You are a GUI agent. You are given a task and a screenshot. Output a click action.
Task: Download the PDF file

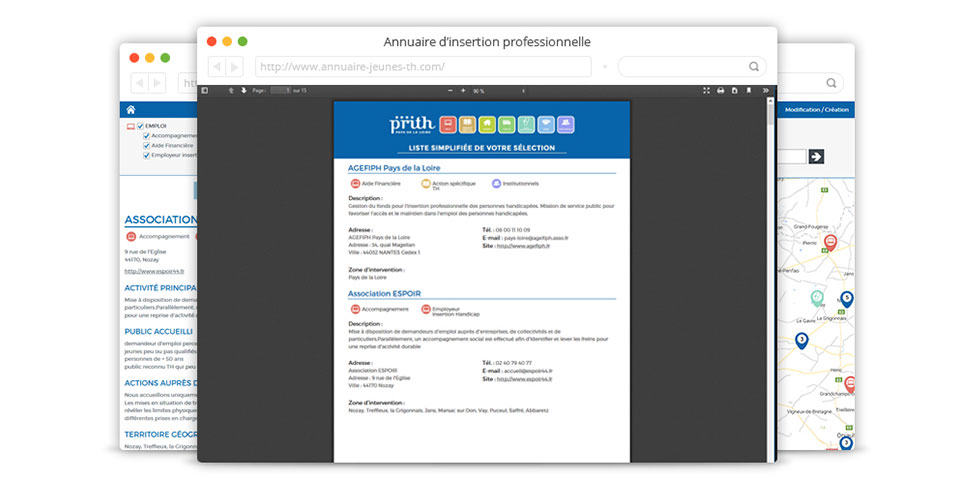[x=735, y=91]
